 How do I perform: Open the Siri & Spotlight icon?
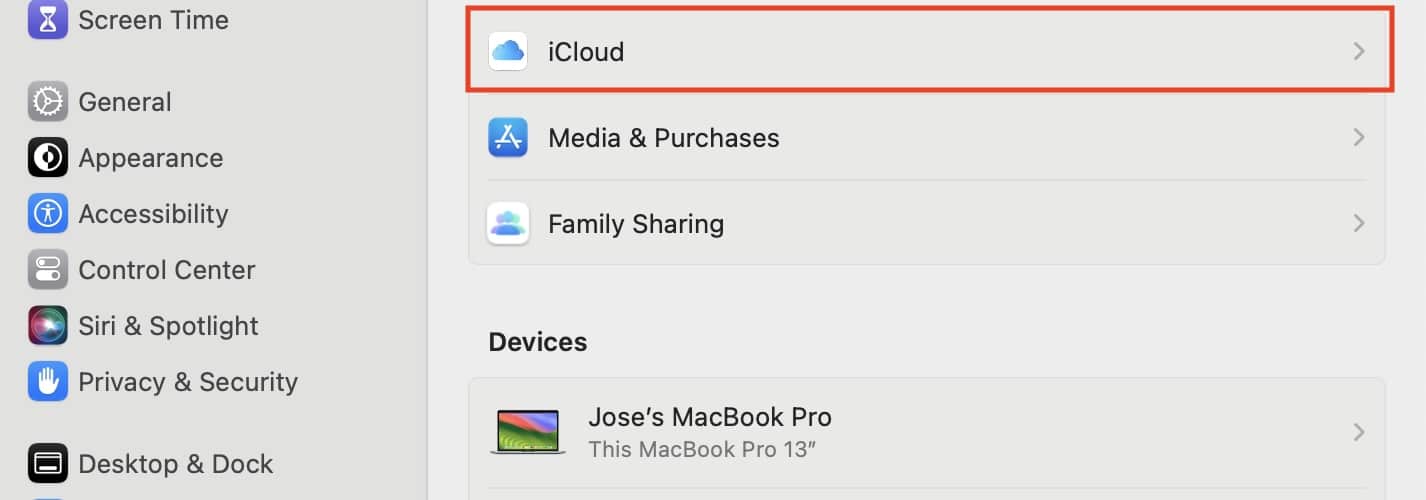point(47,326)
